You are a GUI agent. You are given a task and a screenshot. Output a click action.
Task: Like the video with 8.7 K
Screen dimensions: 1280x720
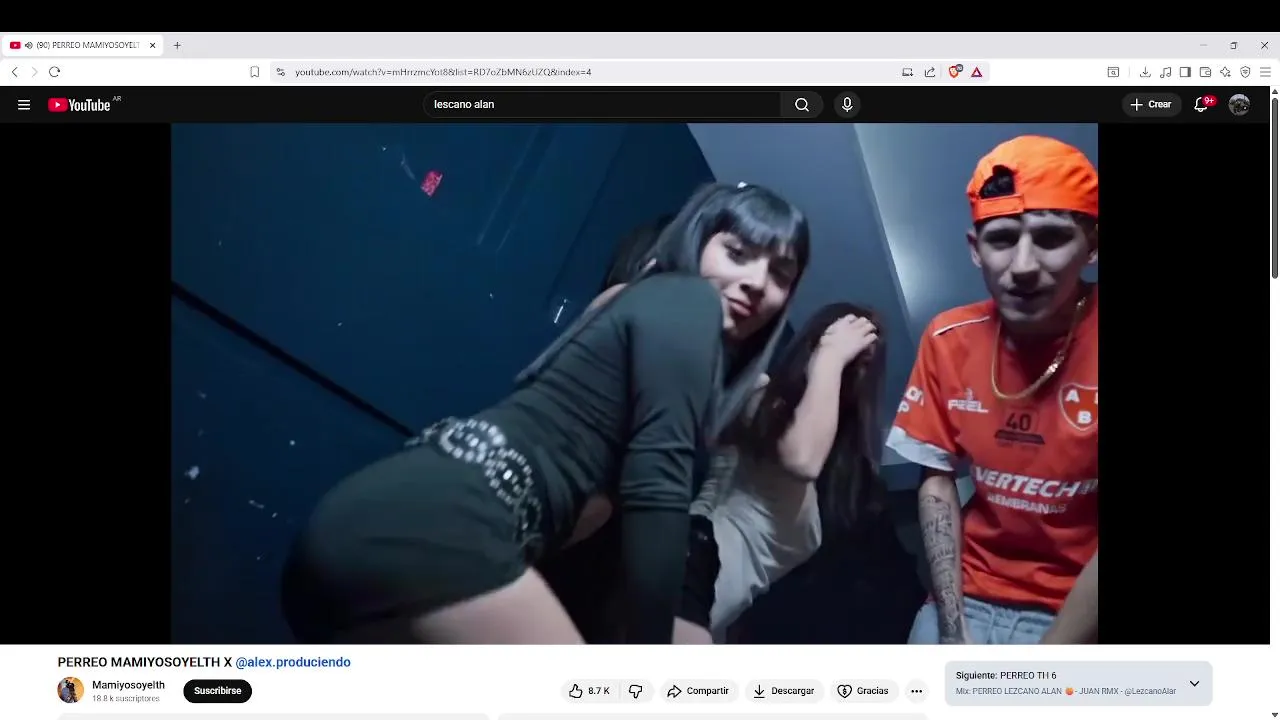589,691
